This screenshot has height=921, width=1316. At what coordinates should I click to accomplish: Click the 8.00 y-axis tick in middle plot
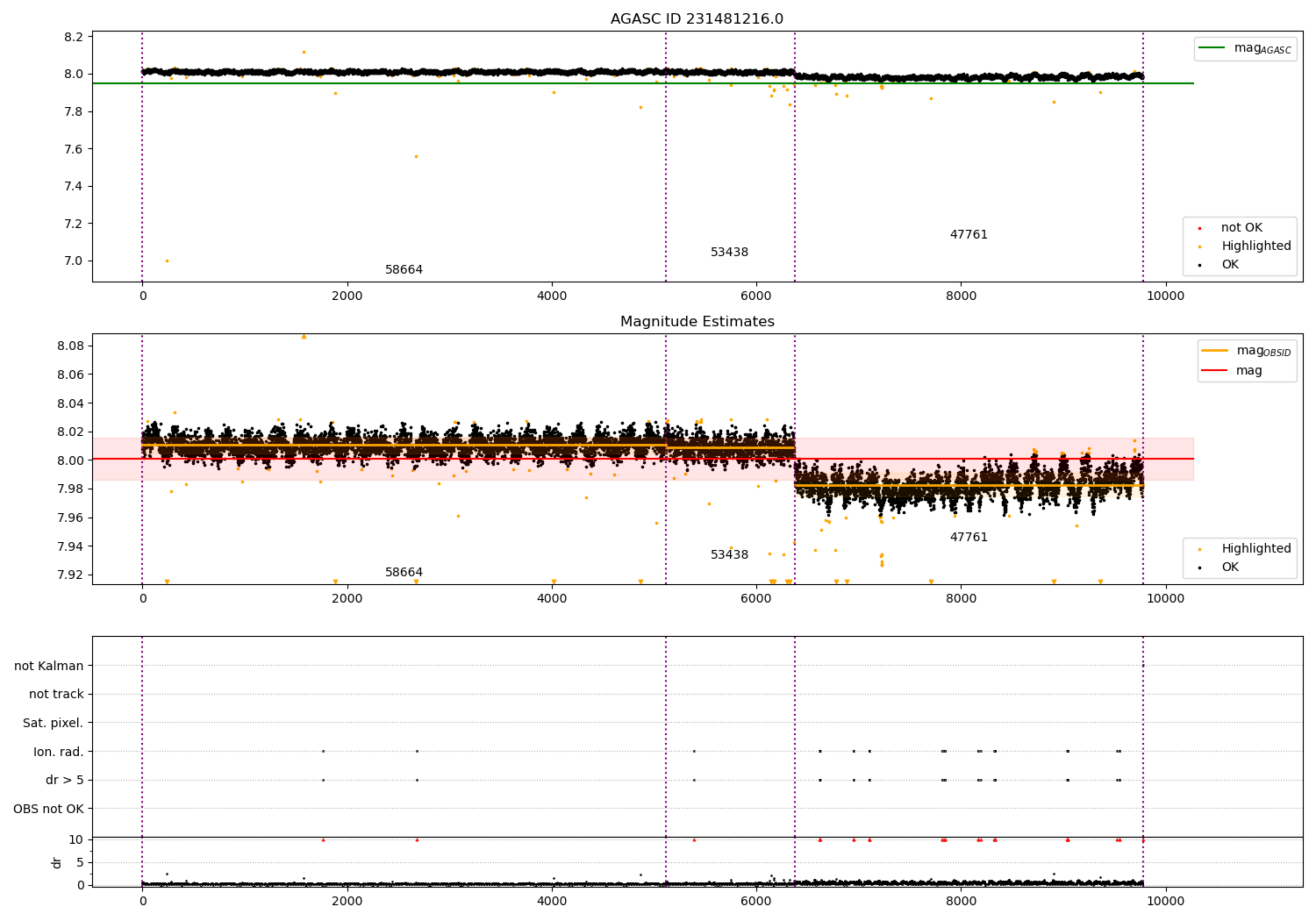(x=70, y=460)
